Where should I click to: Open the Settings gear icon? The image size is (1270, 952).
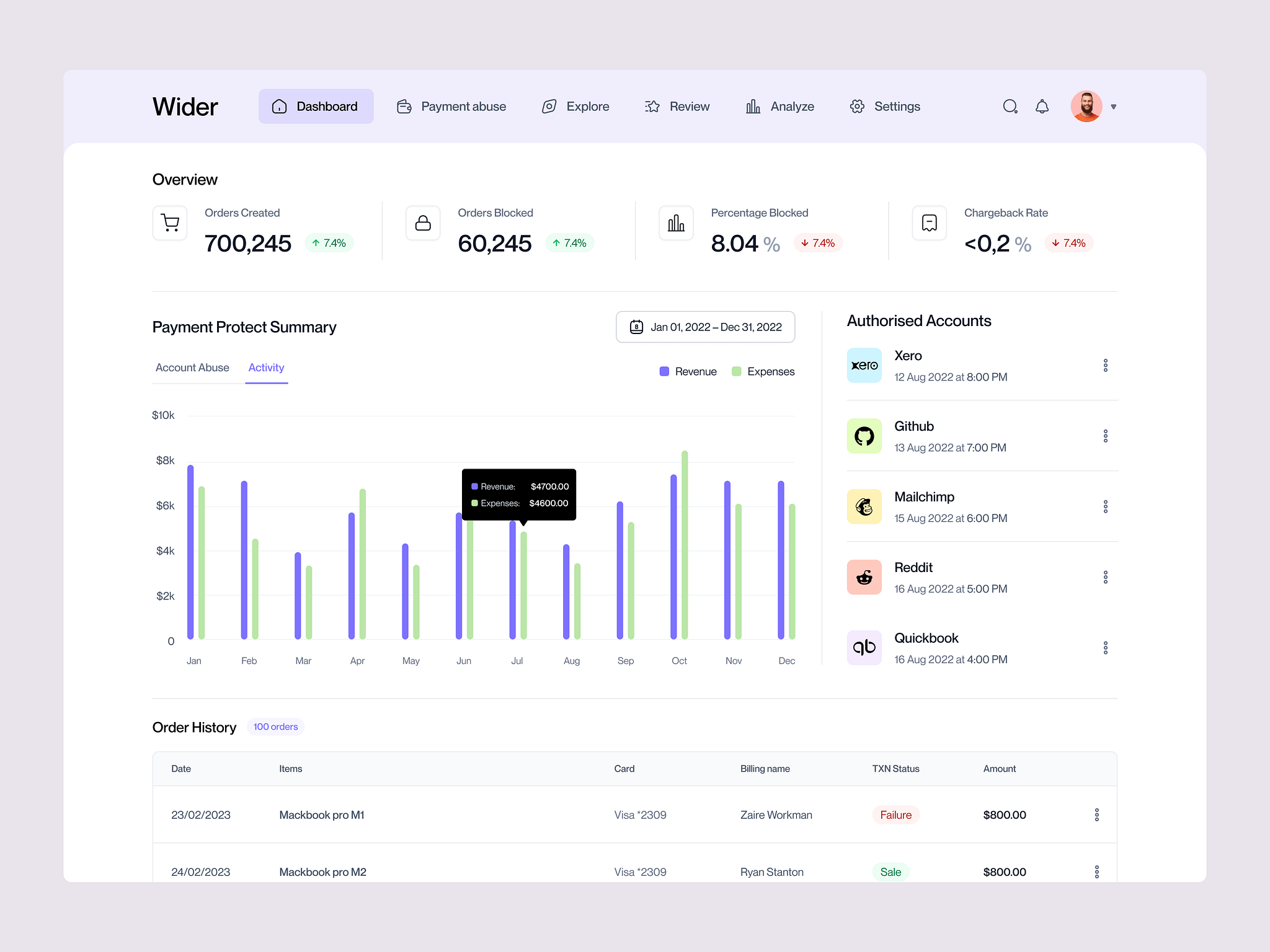[x=857, y=106]
